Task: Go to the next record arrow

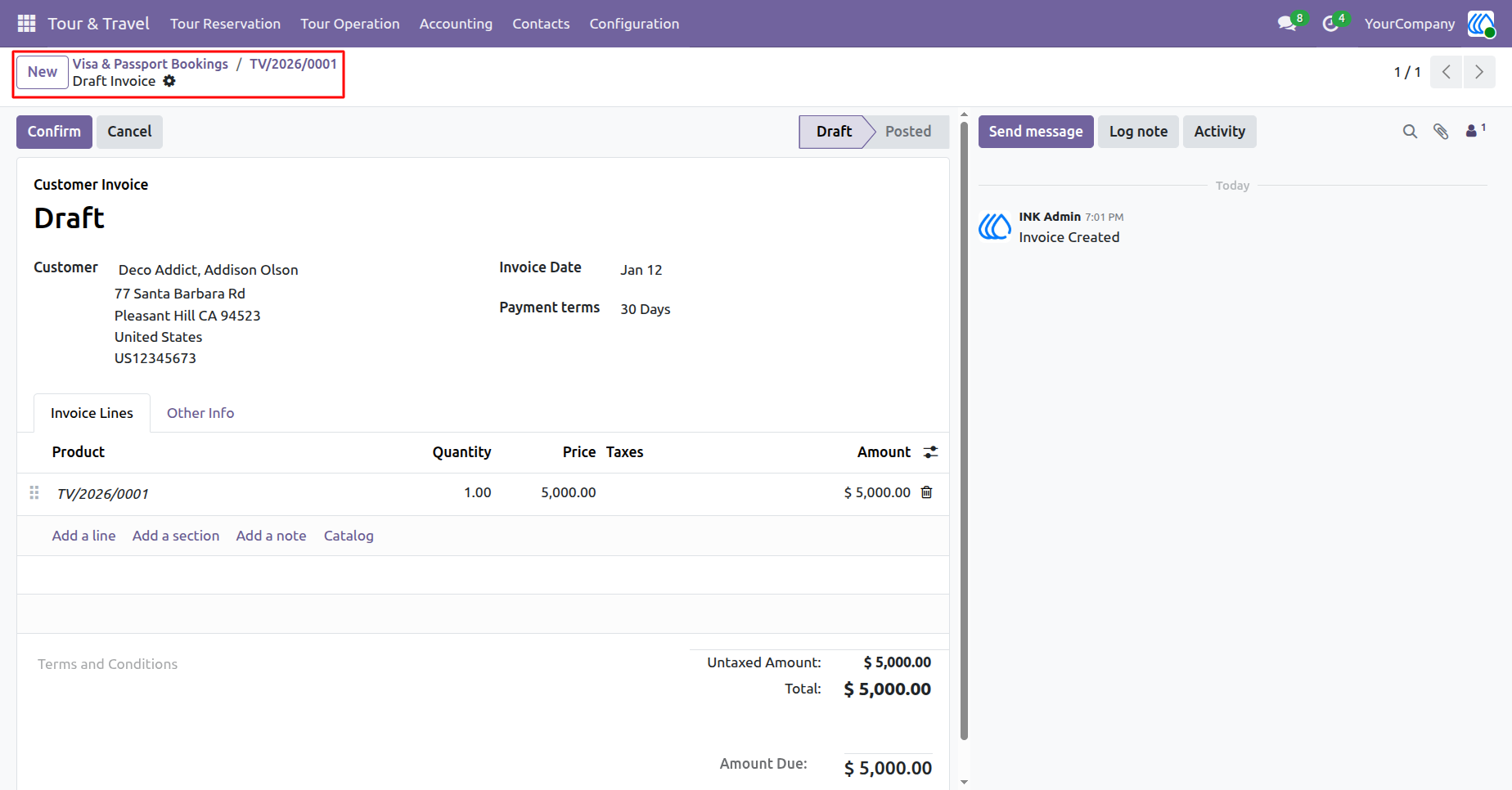Action: [x=1479, y=72]
